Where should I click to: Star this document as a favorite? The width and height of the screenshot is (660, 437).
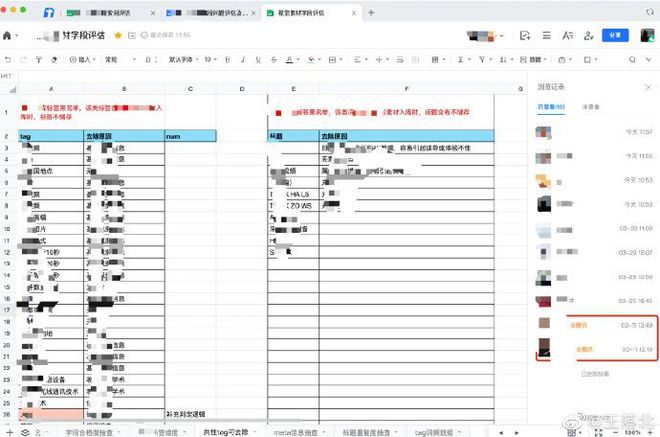pyautogui.click(x=118, y=35)
